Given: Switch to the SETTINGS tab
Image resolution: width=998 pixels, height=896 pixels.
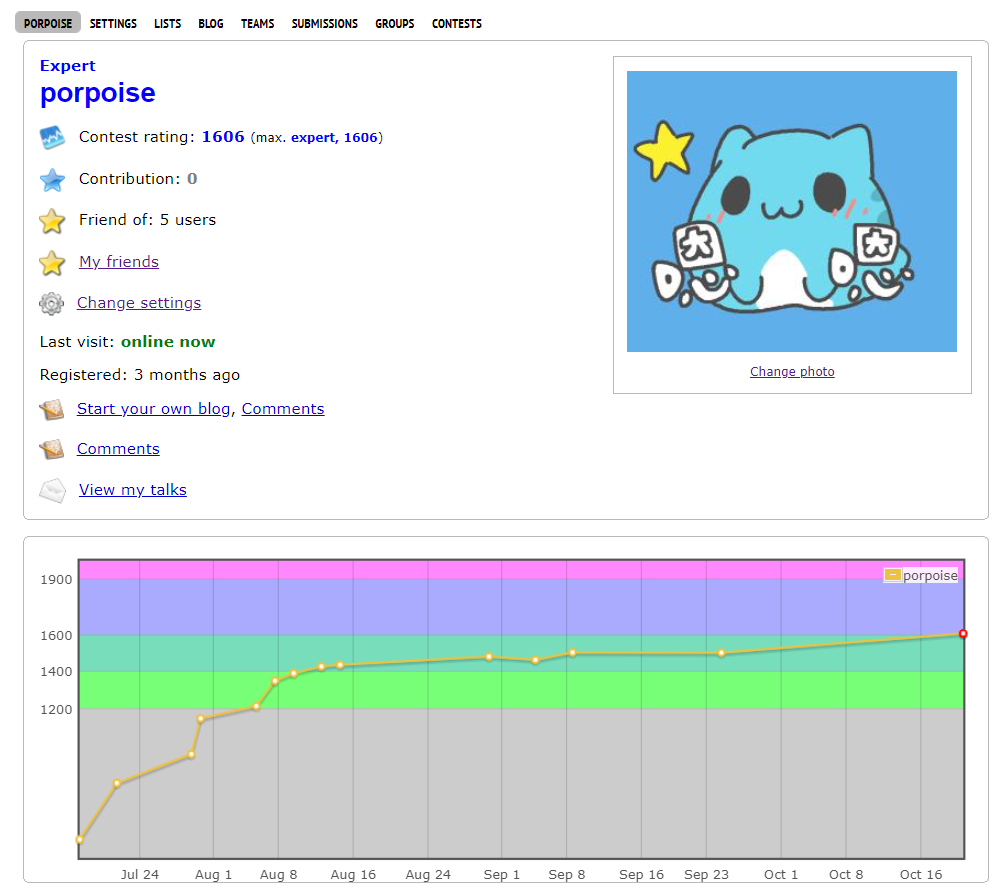Looking at the screenshot, I should tap(113, 24).
